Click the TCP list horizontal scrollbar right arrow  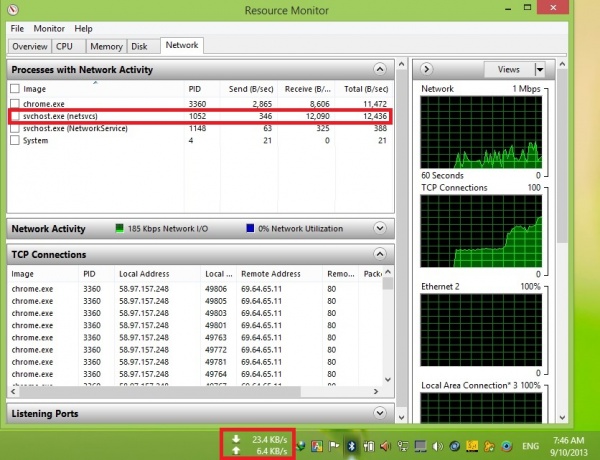(x=376, y=391)
